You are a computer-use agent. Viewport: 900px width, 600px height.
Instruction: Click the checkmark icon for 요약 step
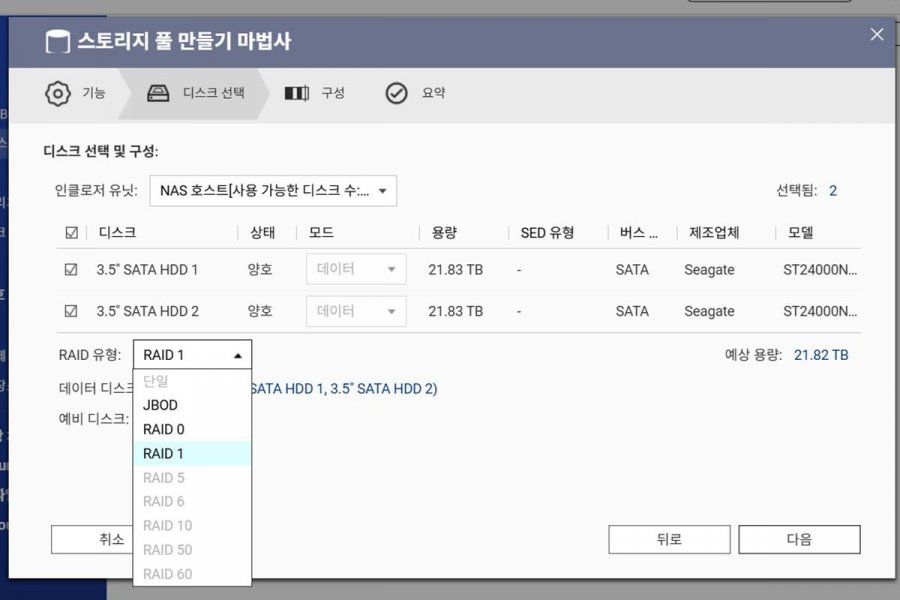(x=396, y=93)
